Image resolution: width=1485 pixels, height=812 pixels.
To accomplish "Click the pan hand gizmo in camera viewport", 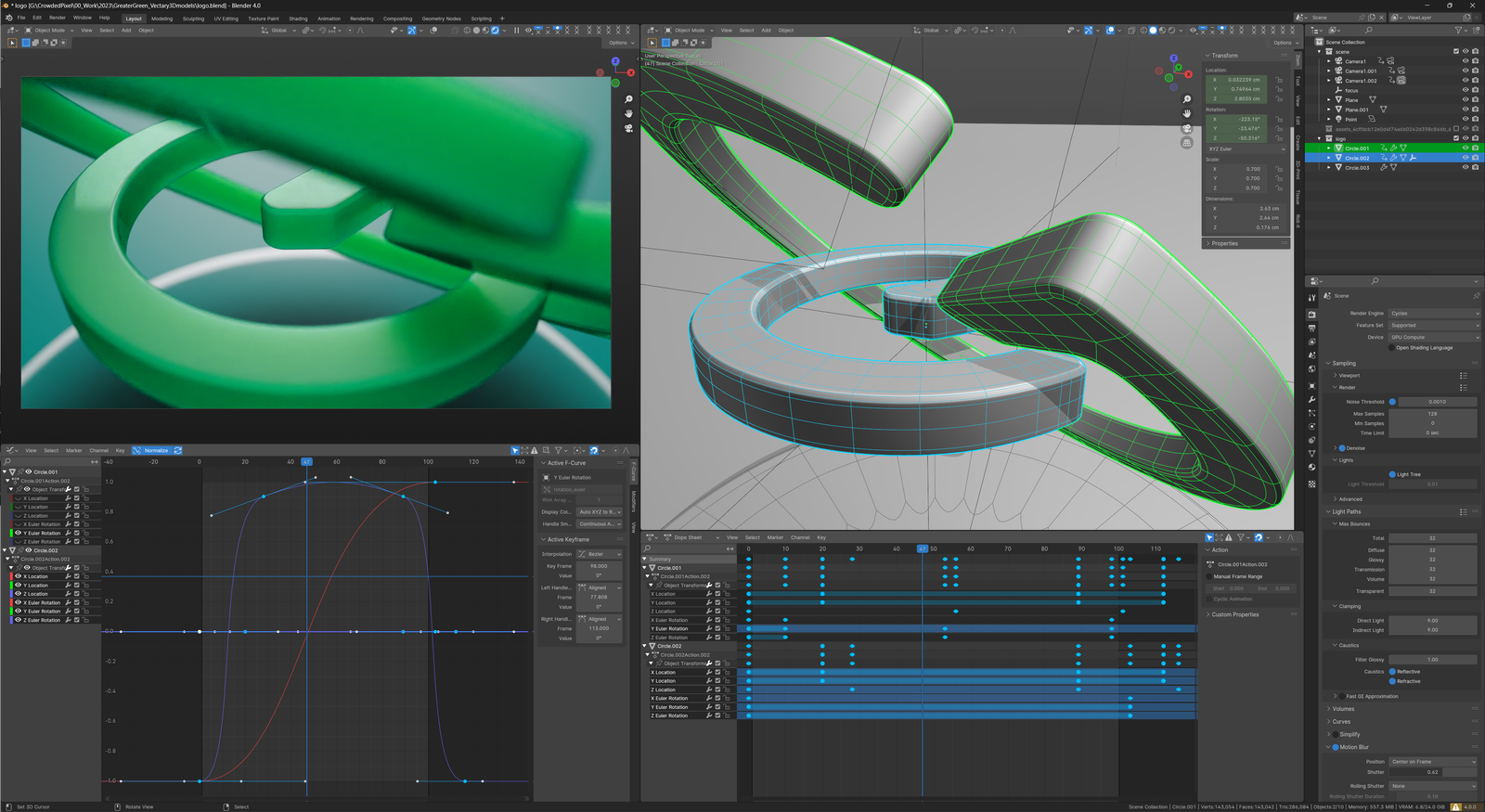I will coord(628,113).
